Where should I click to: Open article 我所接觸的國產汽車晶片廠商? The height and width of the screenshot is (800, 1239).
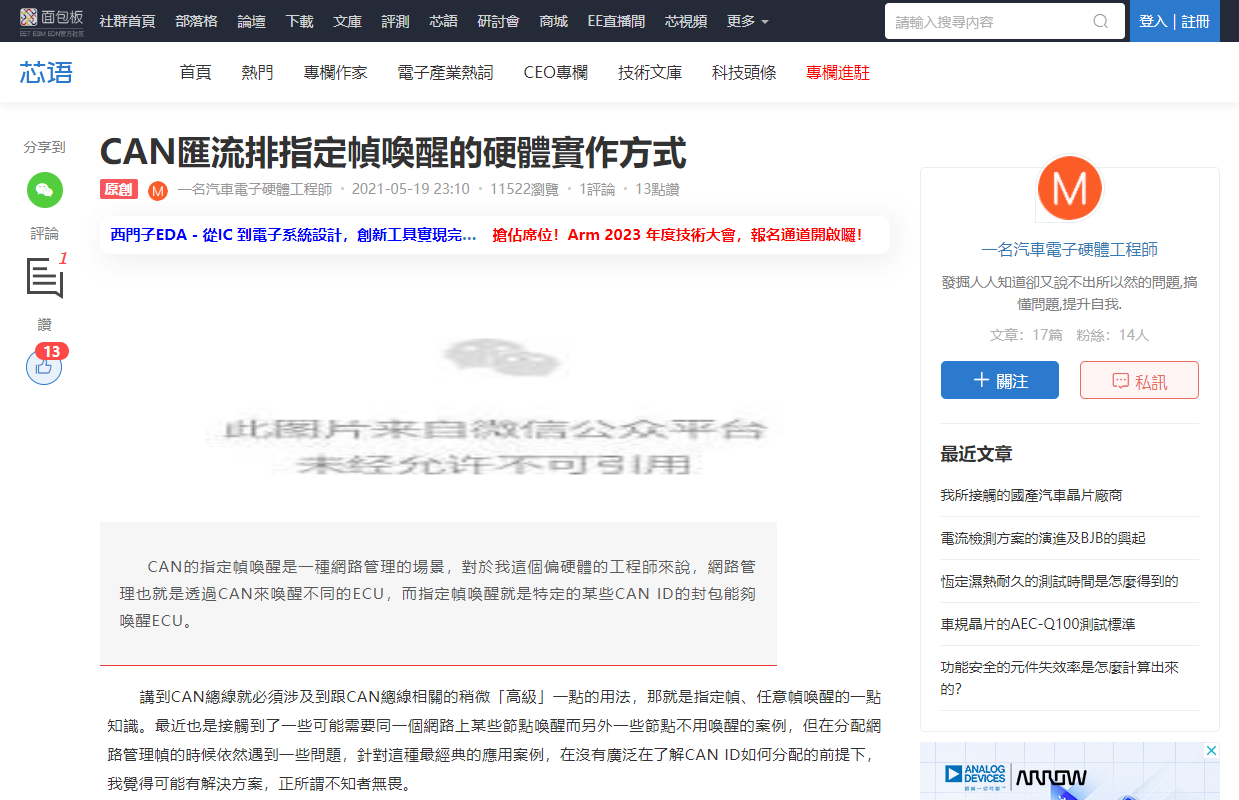(x=1031, y=495)
